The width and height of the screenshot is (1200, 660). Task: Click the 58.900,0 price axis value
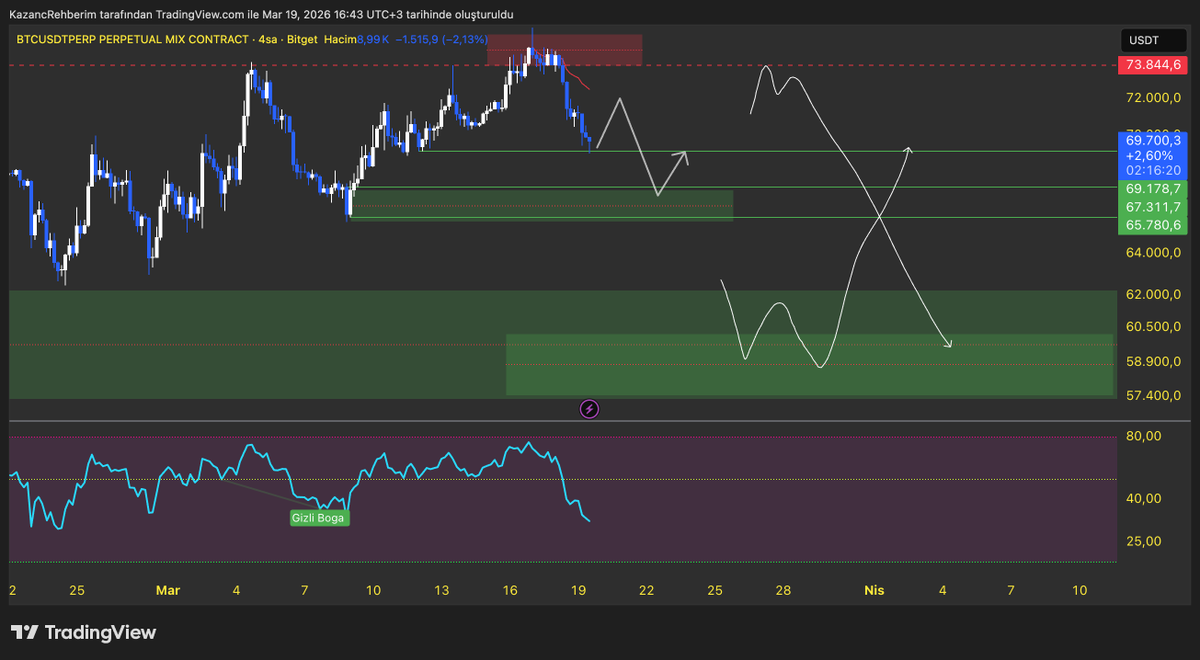click(x=1154, y=361)
